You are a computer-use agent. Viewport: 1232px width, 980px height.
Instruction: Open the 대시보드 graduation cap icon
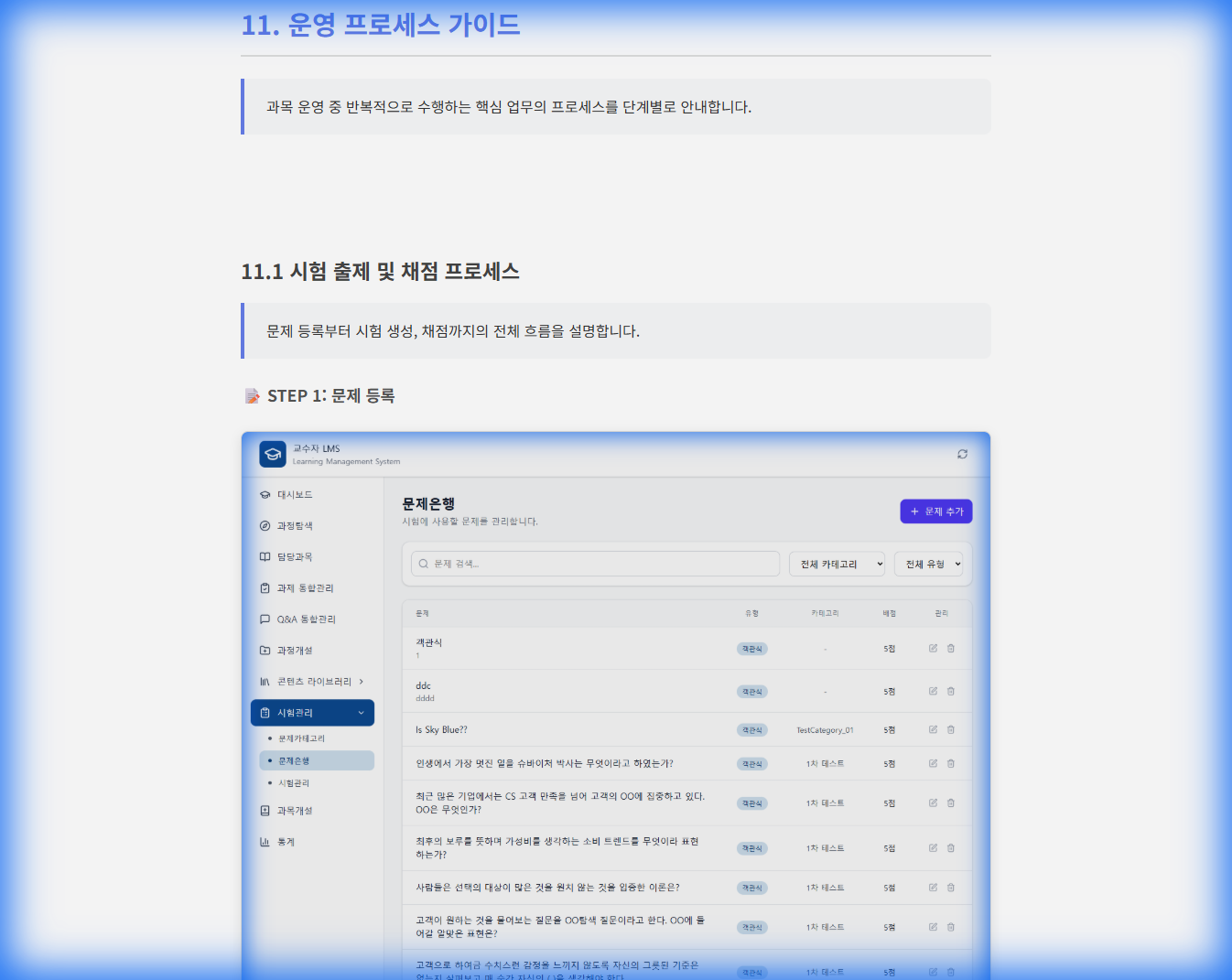264,494
